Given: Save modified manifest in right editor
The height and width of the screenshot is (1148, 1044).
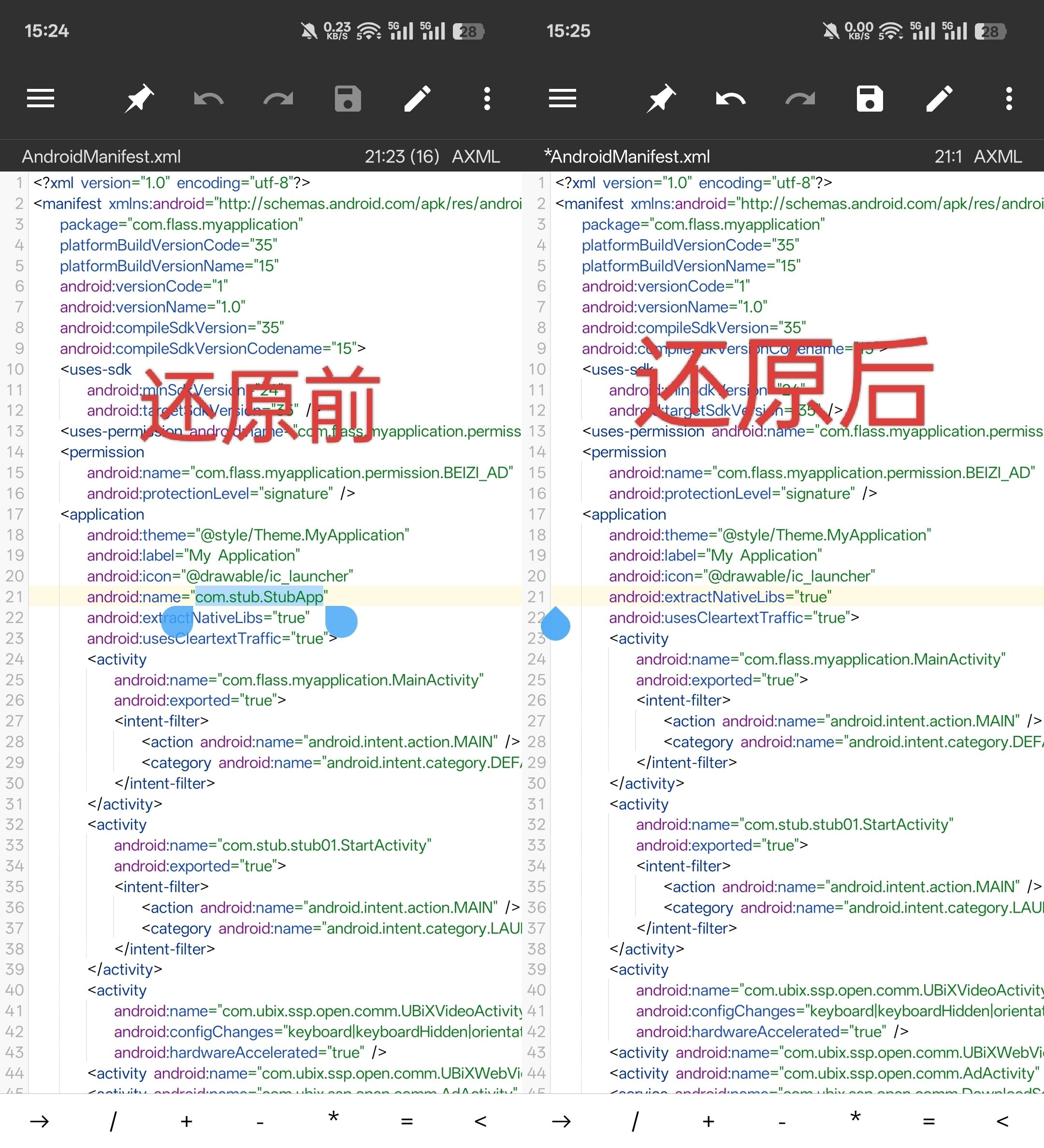Looking at the screenshot, I should coord(870,99).
